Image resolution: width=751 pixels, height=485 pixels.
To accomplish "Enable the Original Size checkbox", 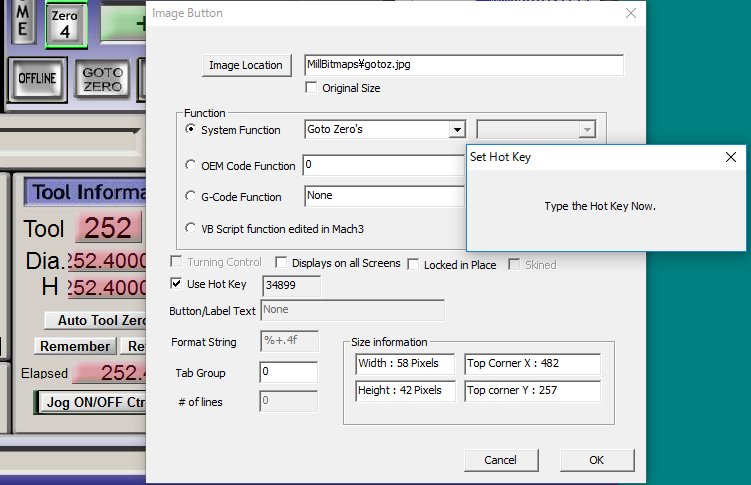I will [311, 88].
